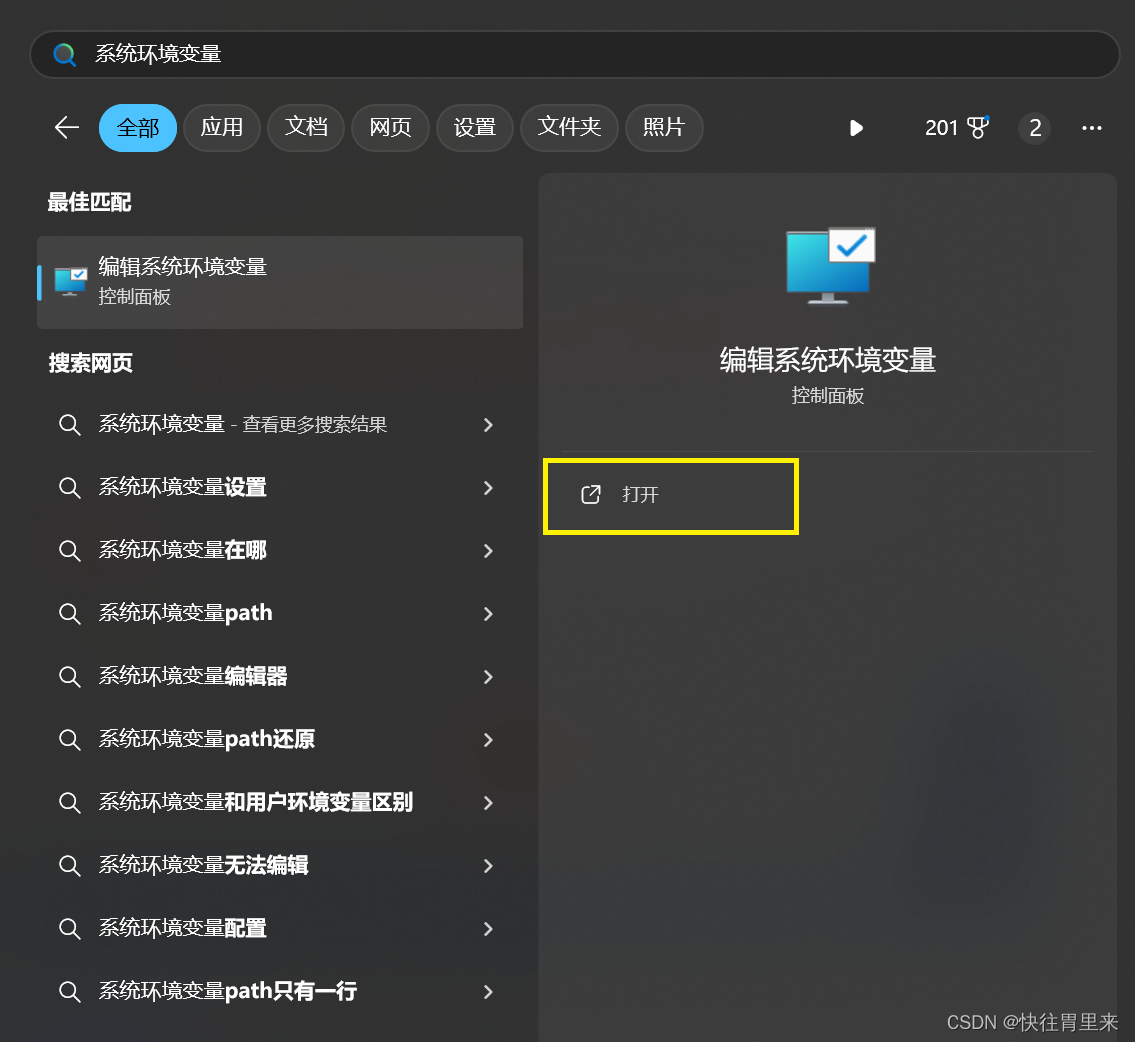Open the three-dots more options menu
This screenshot has width=1135, height=1042.
coord(1092,128)
